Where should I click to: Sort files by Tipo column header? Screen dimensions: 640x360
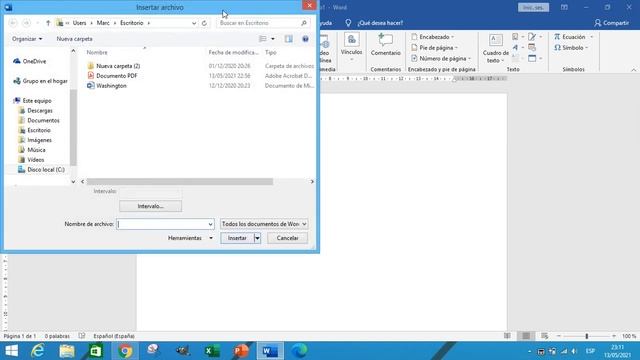271,52
